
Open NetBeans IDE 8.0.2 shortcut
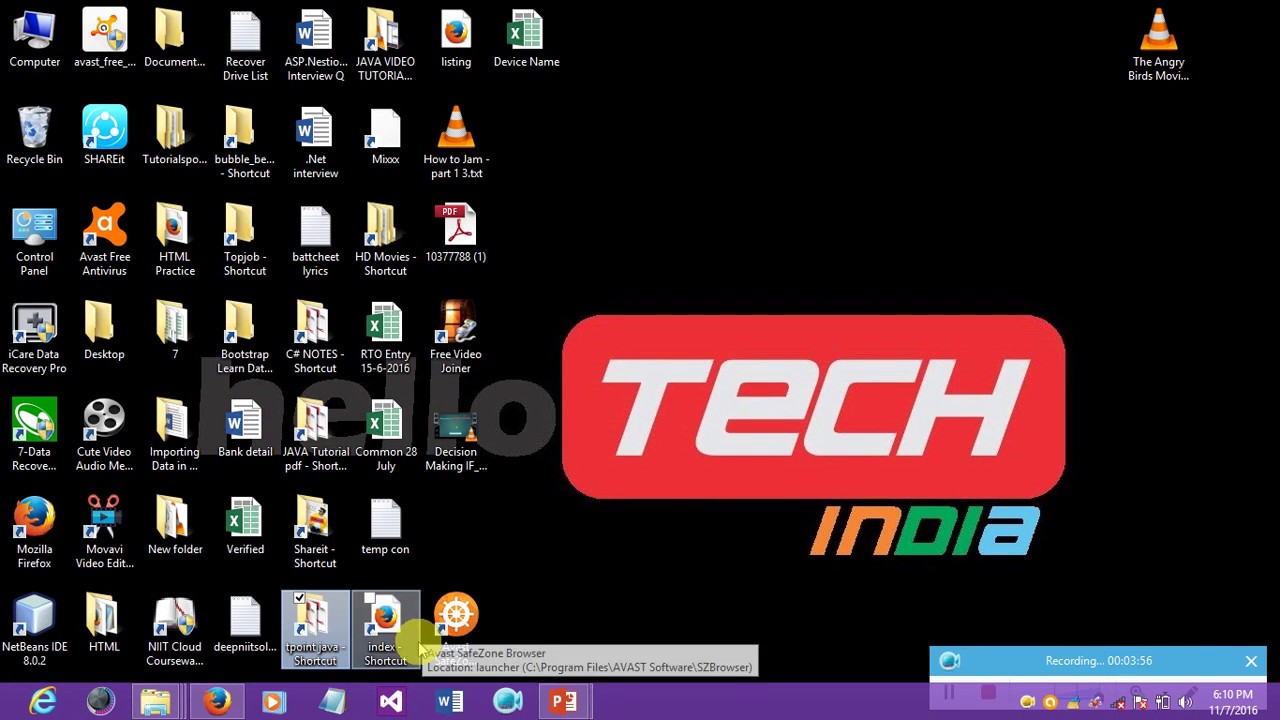[34, 631]
